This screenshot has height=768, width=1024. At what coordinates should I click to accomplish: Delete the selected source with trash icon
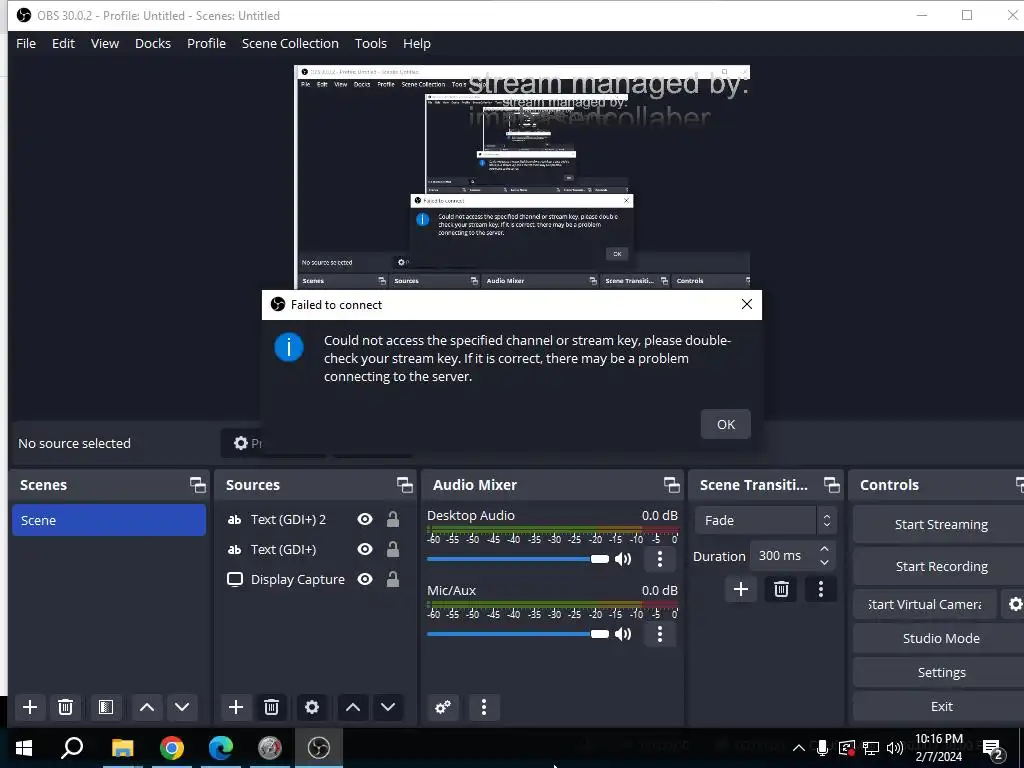[x=272, y=707]
